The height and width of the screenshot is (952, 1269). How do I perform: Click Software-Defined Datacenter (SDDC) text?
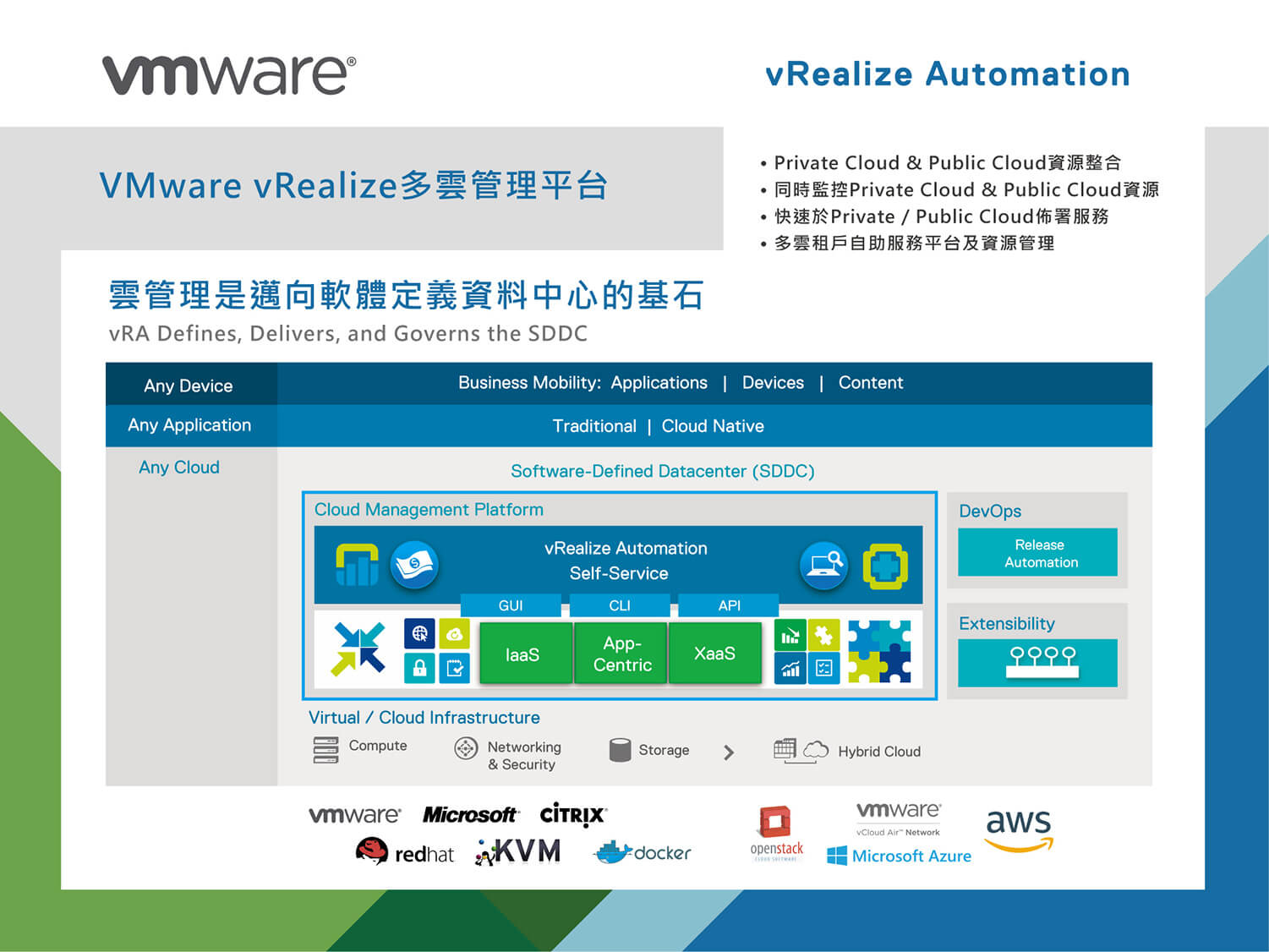coord(663,471)
